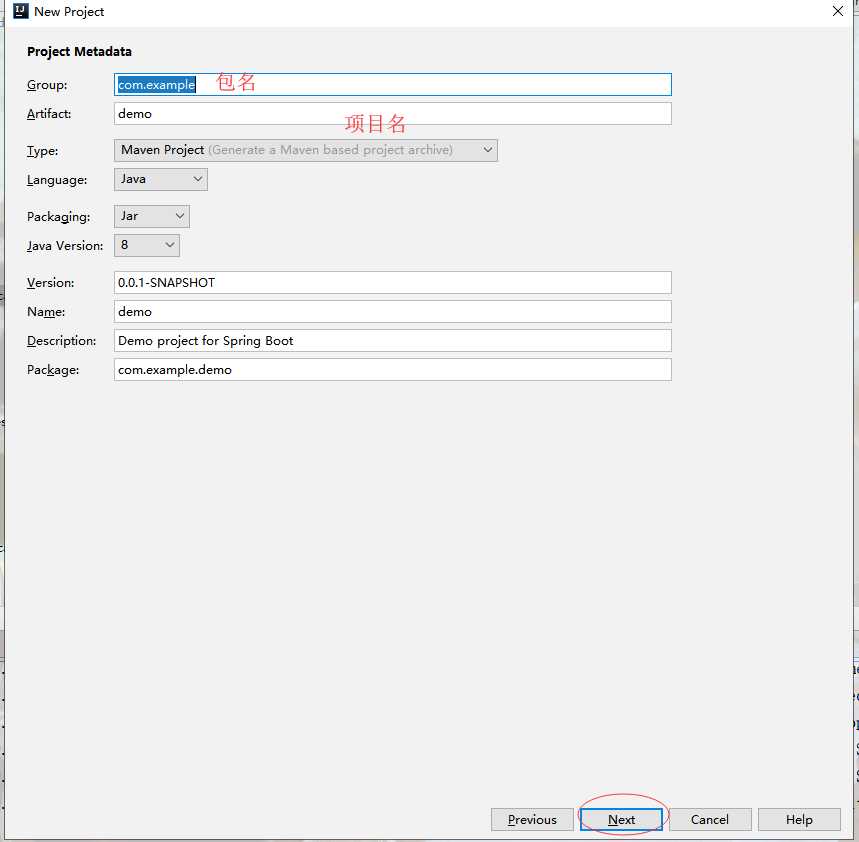This screenshot has width=859, height=842.
Task: Click the Group label
Action: 47,85
